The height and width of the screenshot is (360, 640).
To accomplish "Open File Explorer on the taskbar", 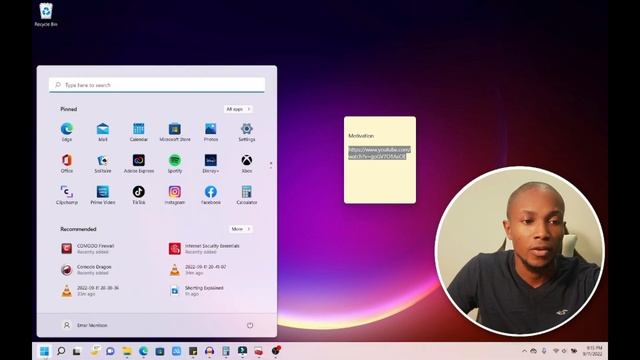I will [x=127, y=351].
